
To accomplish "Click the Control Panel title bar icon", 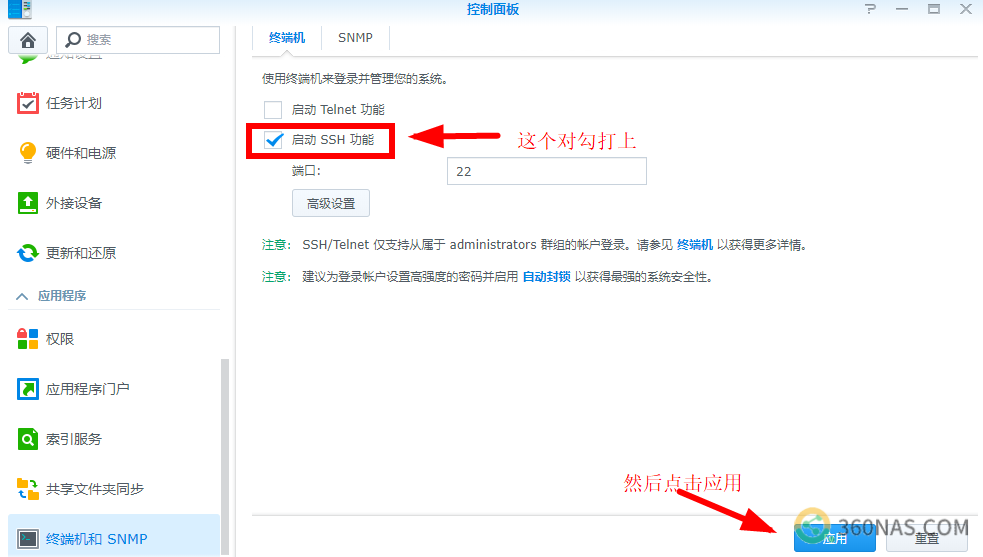I will tap(19, 9).
